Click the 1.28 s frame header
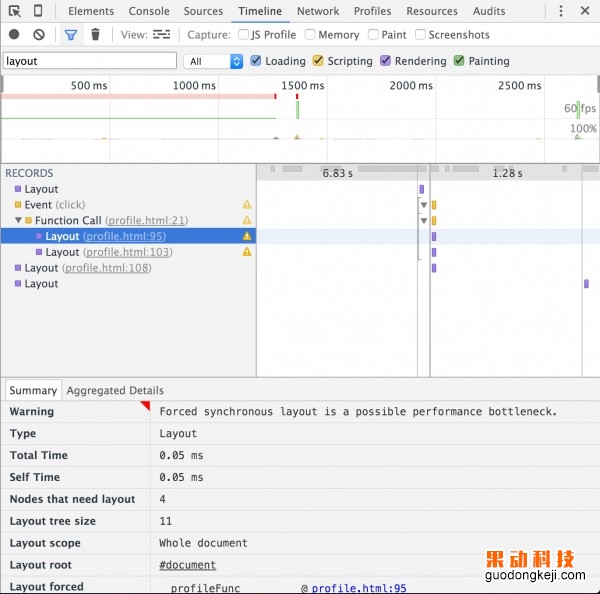The height and width of the screenshot is (594, 600). point(507,173)
